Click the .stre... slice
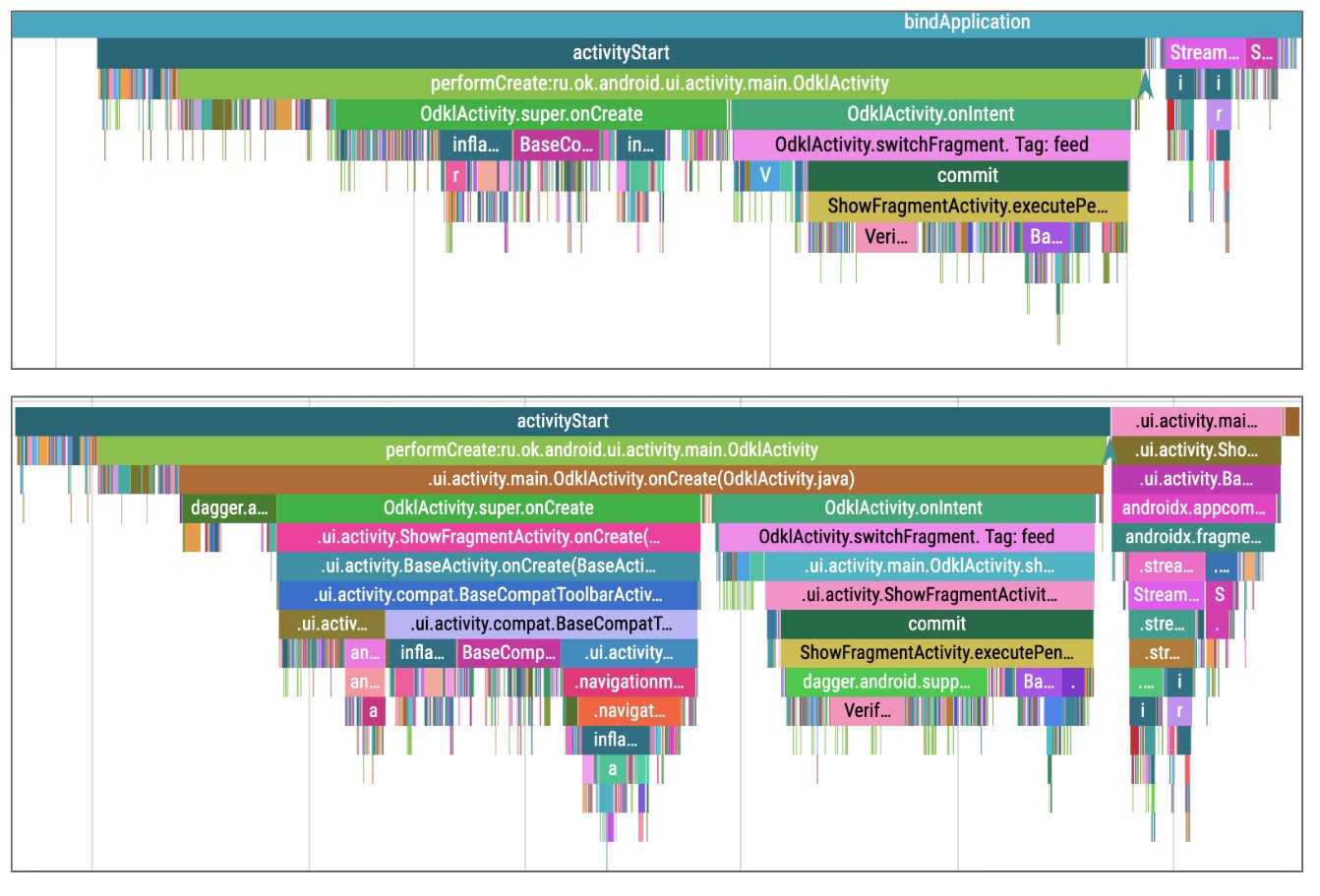1320x896 pixels. click(1163, 625)
